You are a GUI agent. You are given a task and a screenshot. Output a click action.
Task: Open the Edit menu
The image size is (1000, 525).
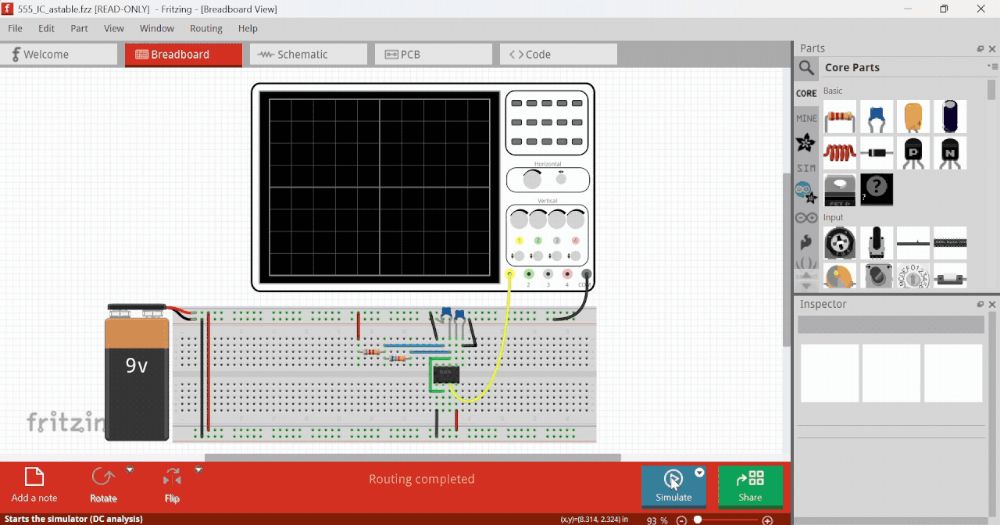(x=46, y=28)
